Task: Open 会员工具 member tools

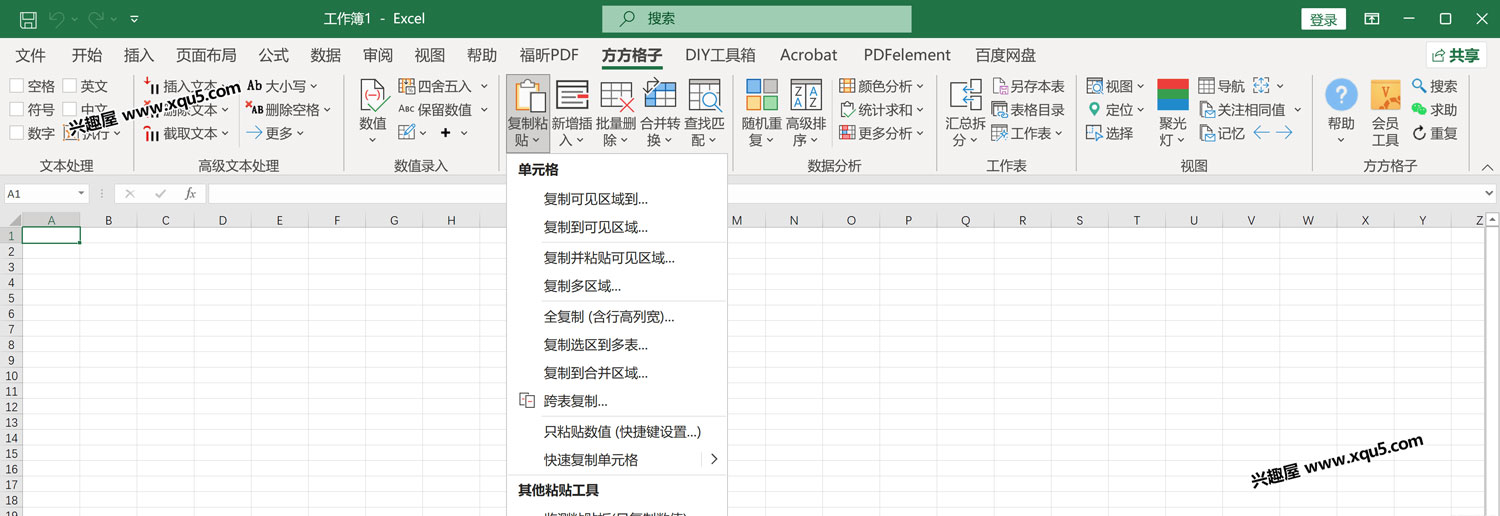Action: coord(1385,113)
